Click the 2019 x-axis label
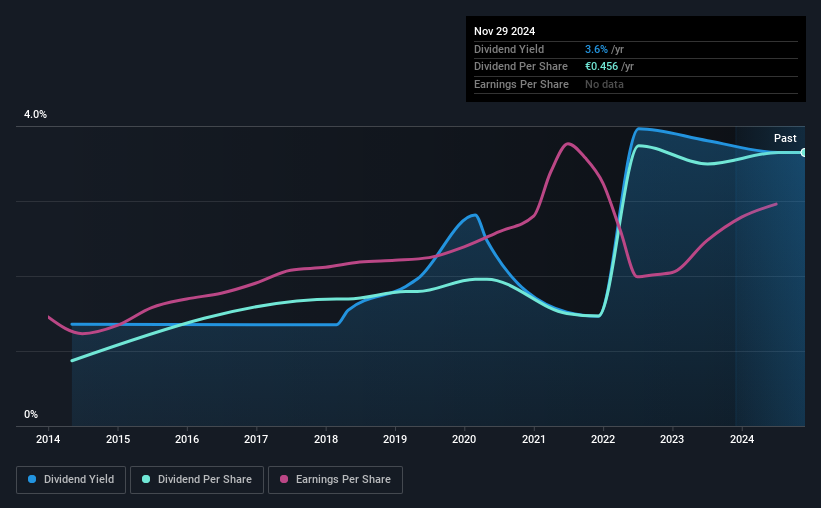This screenshot has height=508, width=821. point(395,439)
